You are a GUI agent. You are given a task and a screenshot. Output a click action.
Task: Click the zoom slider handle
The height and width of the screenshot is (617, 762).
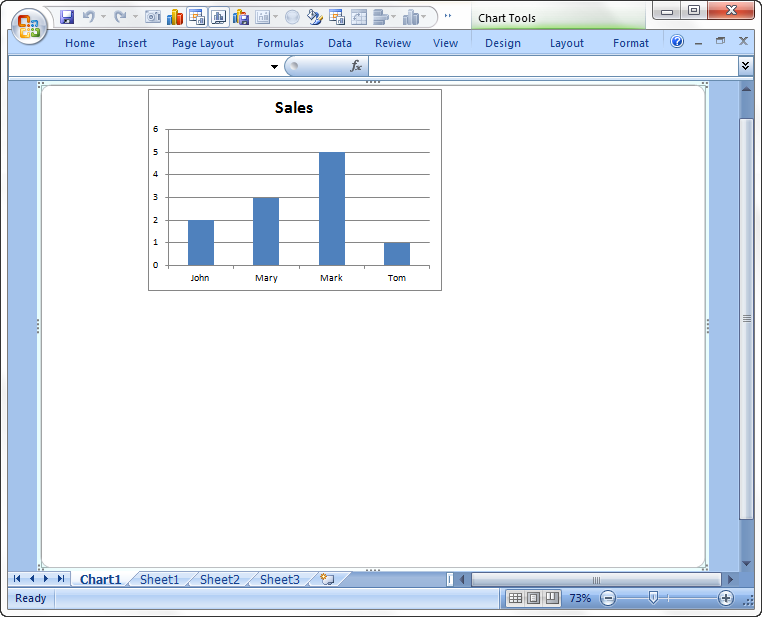coord(653,598)
